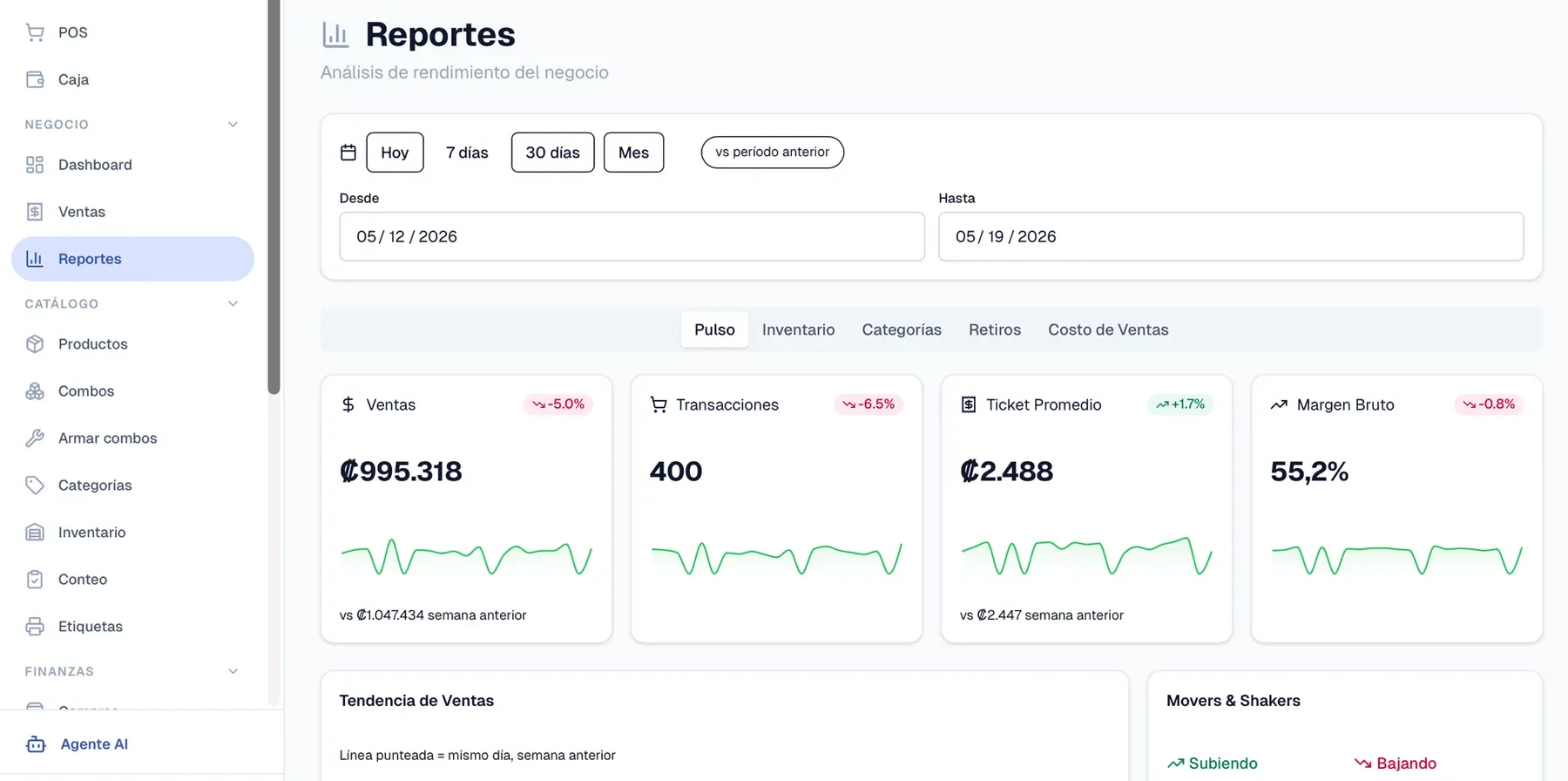Open Armar combos in the sidebar
The height and width of the screenshot is (781, 1568).
click(132, 438)
